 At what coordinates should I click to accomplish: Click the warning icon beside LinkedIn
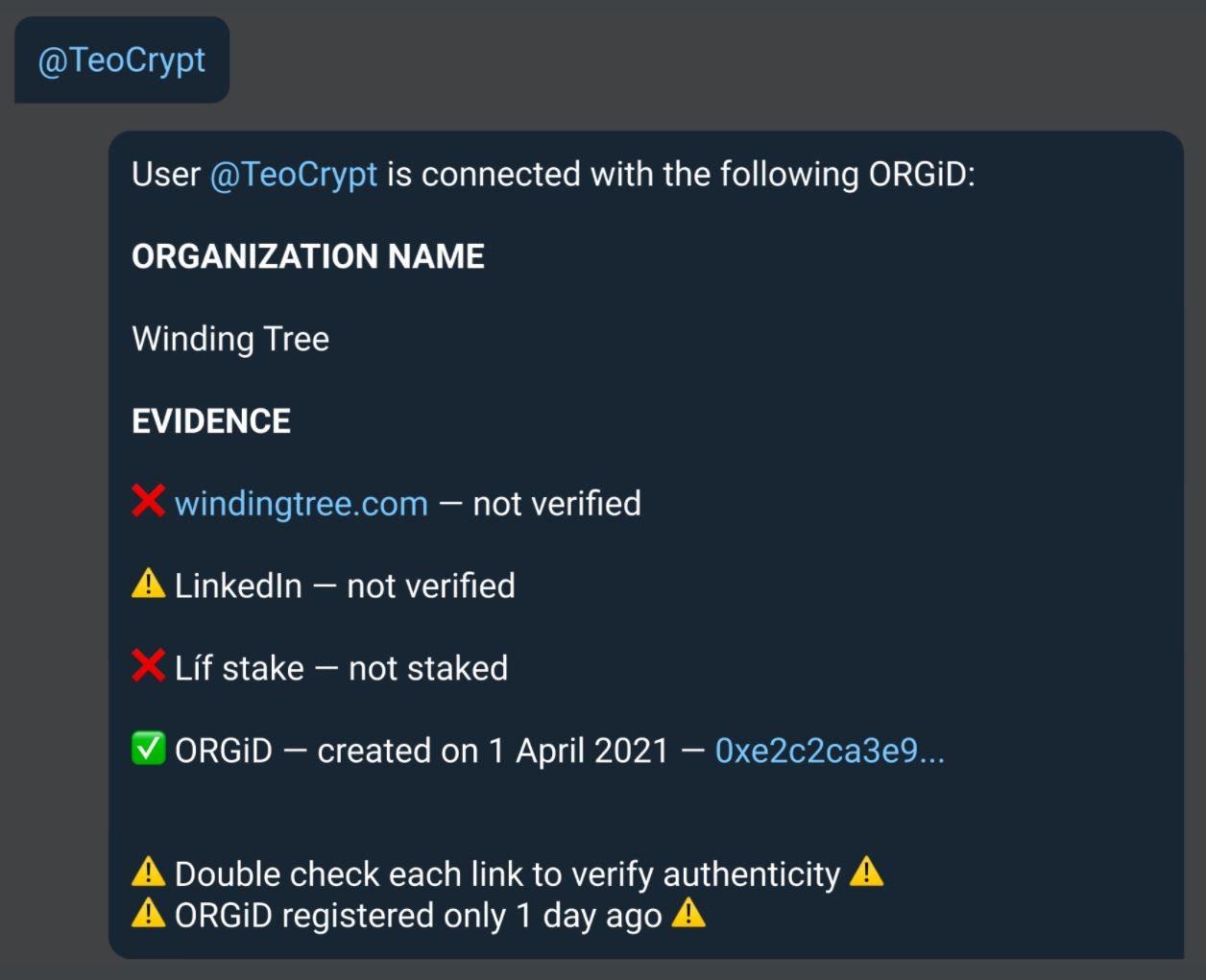pos(148,584)
